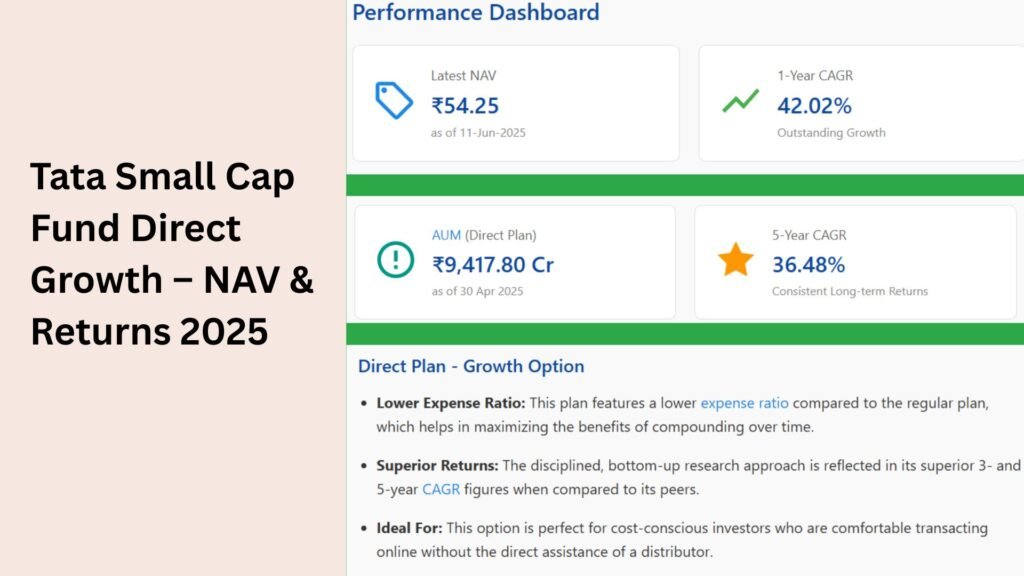Click the ₹54.25 Latest NAV value
The width and height of the screenshot is (1024, 576).
(465, 105)
